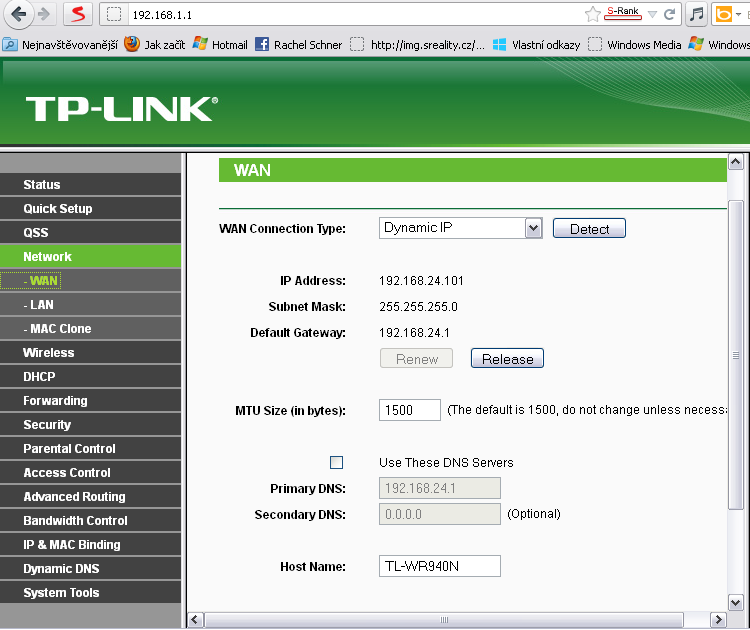Open the Bandwidth Control menu
The height and width of the screenshot is (630, 750).
click(90, 520)
